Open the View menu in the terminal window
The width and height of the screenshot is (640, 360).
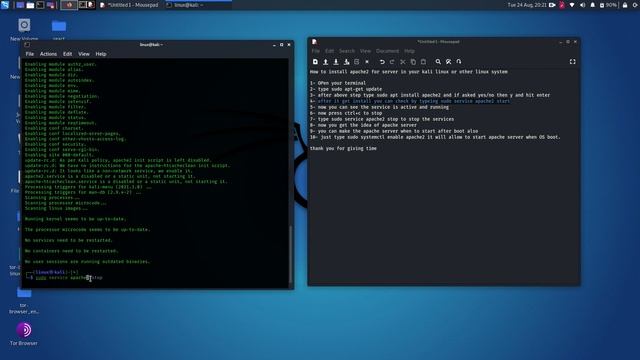click(x=84, y=54)
